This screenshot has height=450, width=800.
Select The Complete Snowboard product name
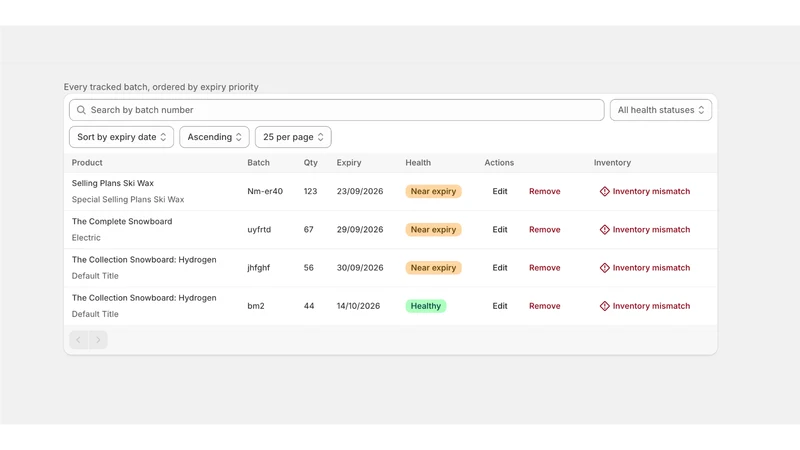pos(122,221)
